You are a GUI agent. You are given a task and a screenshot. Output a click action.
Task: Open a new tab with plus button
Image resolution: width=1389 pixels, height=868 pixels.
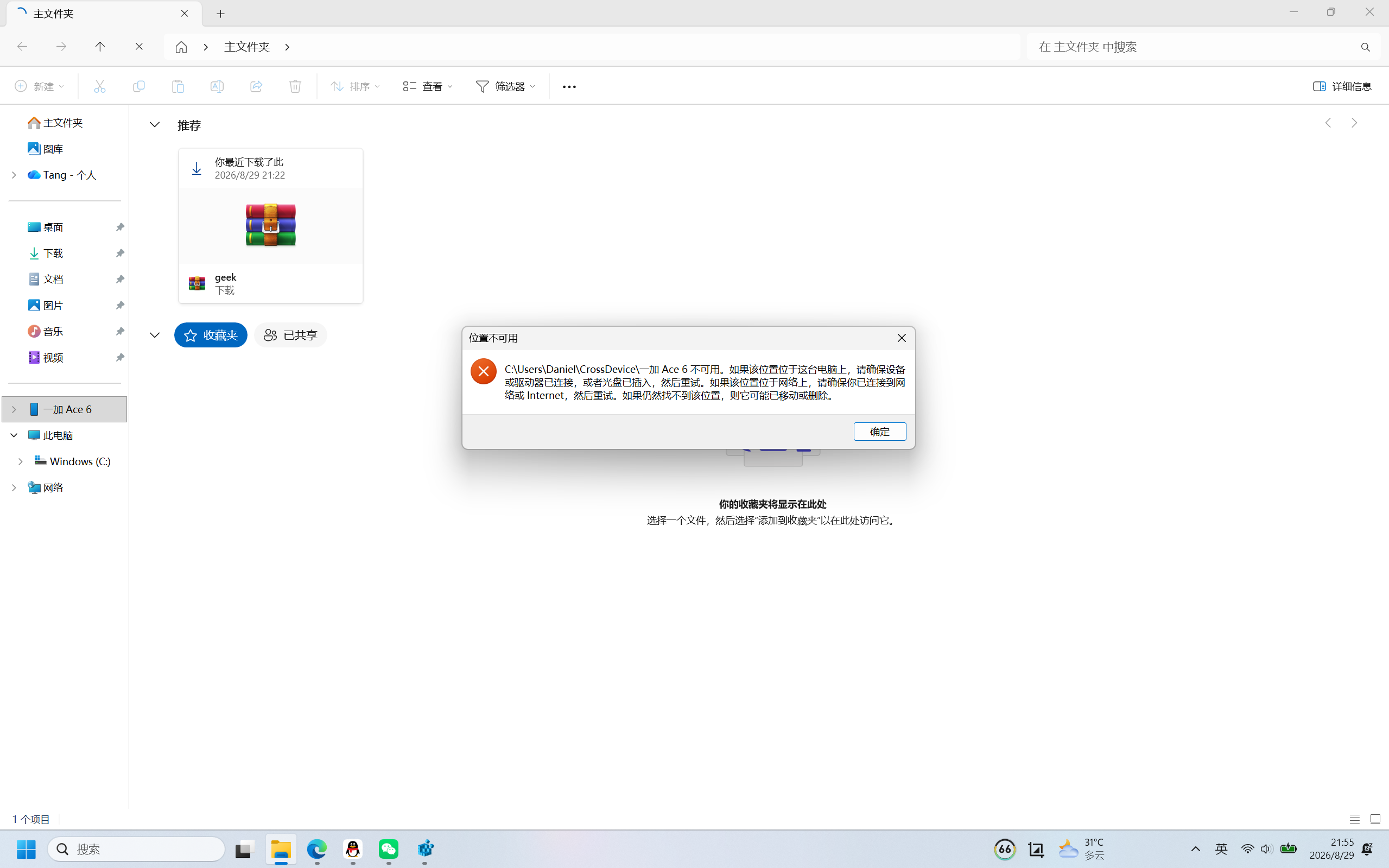pos(220,14)
